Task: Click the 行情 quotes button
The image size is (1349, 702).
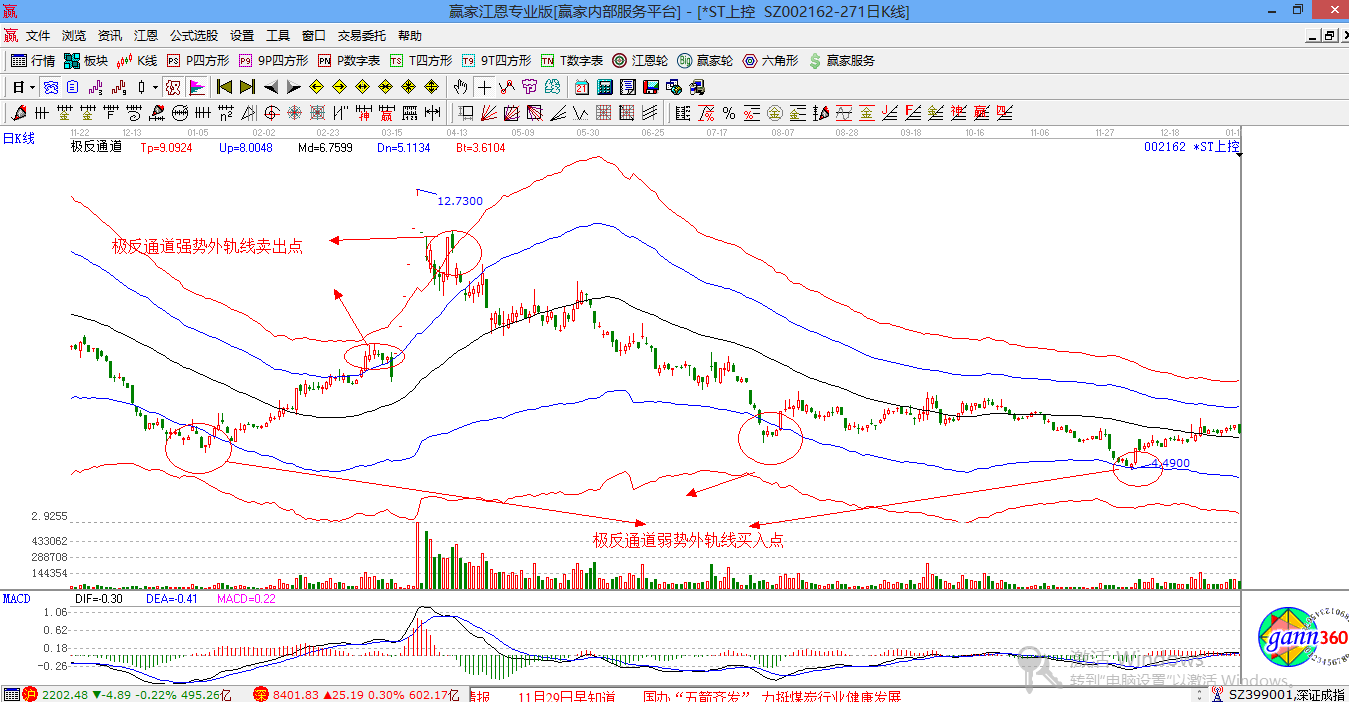Action: tap(33, 61)
